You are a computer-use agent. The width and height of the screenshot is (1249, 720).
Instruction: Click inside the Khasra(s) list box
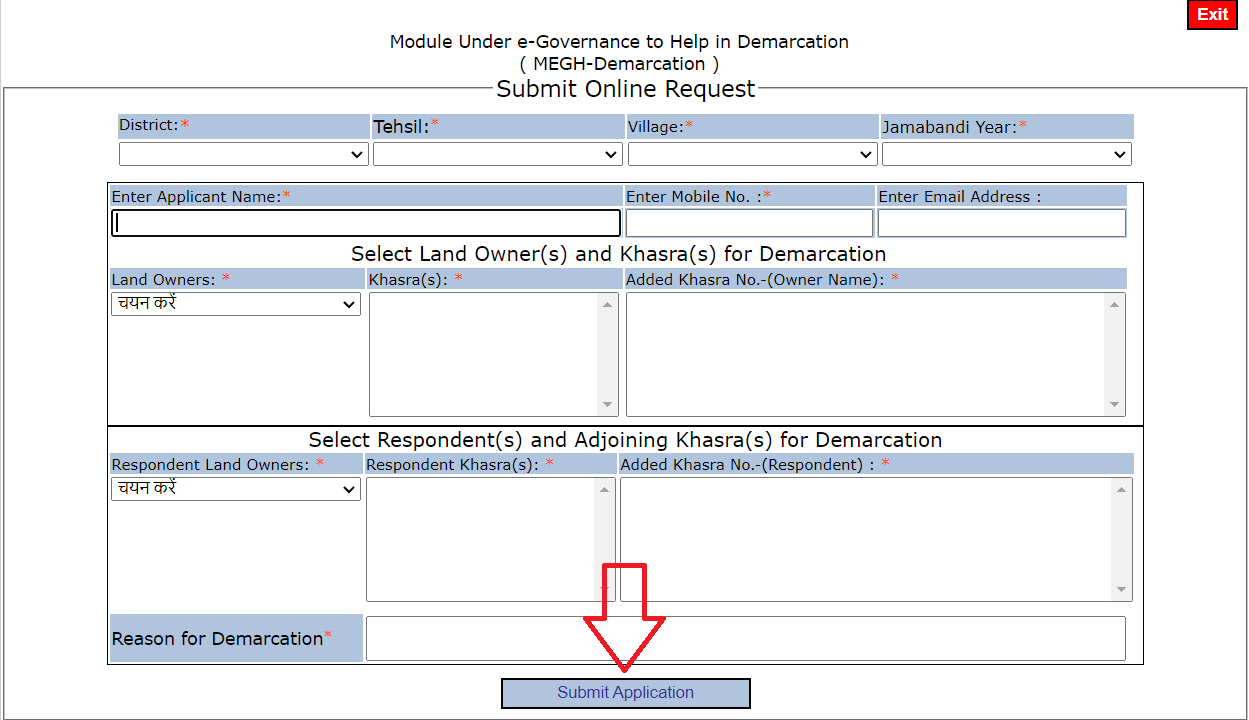point(484,354)
